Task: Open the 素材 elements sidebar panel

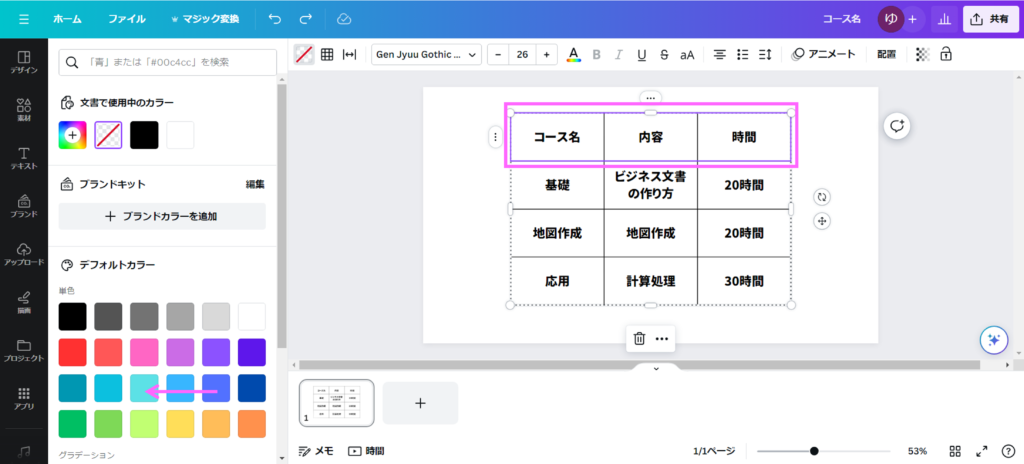Action: point(24,110)
